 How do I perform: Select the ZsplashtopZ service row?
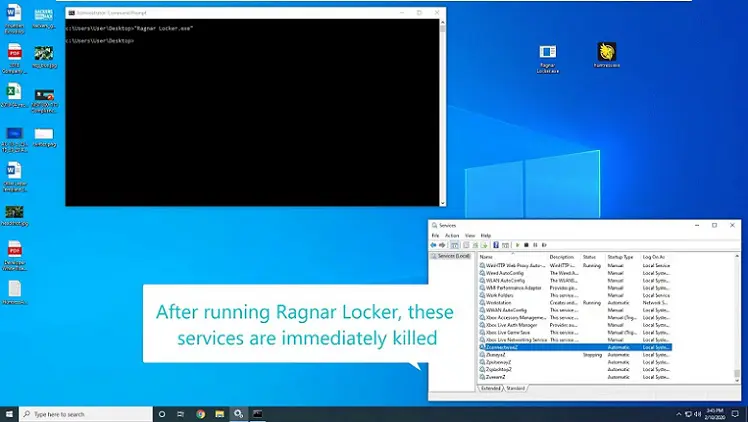(575, 370)
